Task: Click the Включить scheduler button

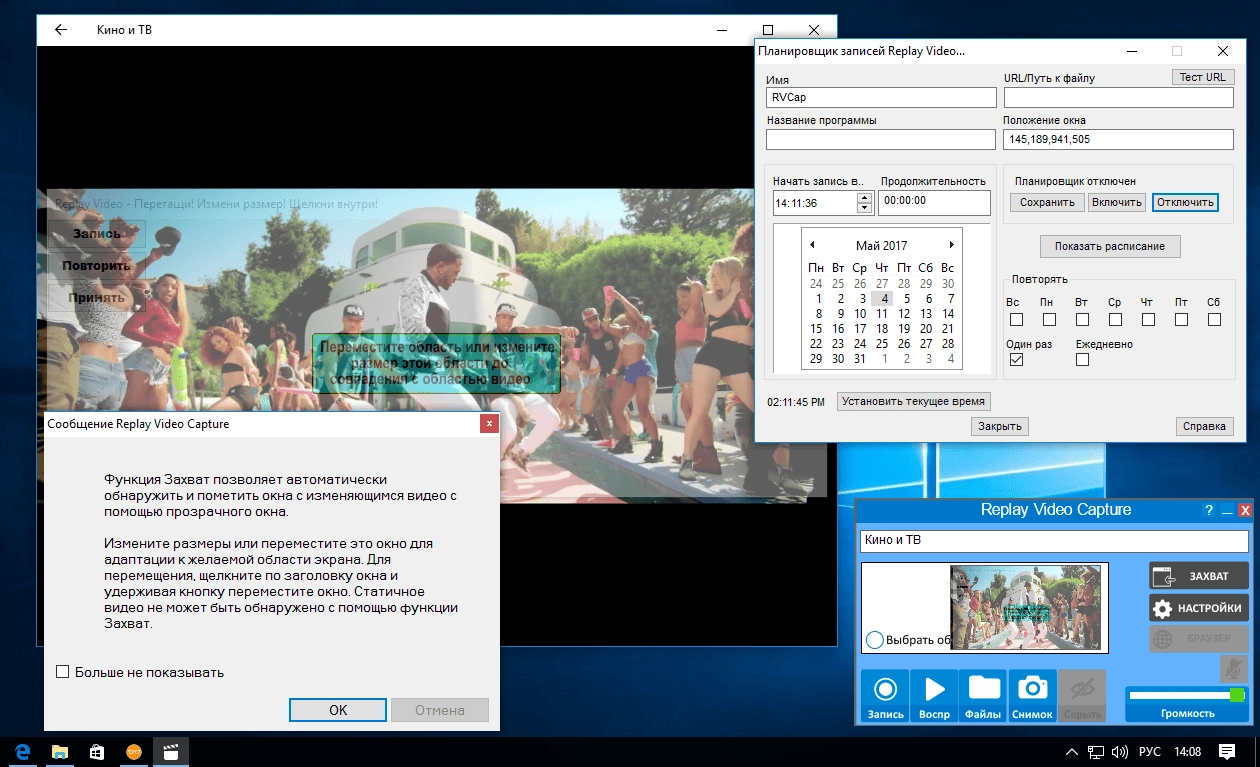Action: click(1117, 202)
